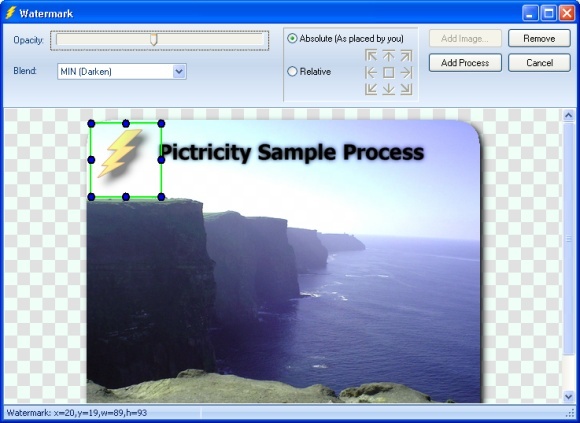
Task: Click the preview scrollbar down arrow
Action: click(568, 396)
